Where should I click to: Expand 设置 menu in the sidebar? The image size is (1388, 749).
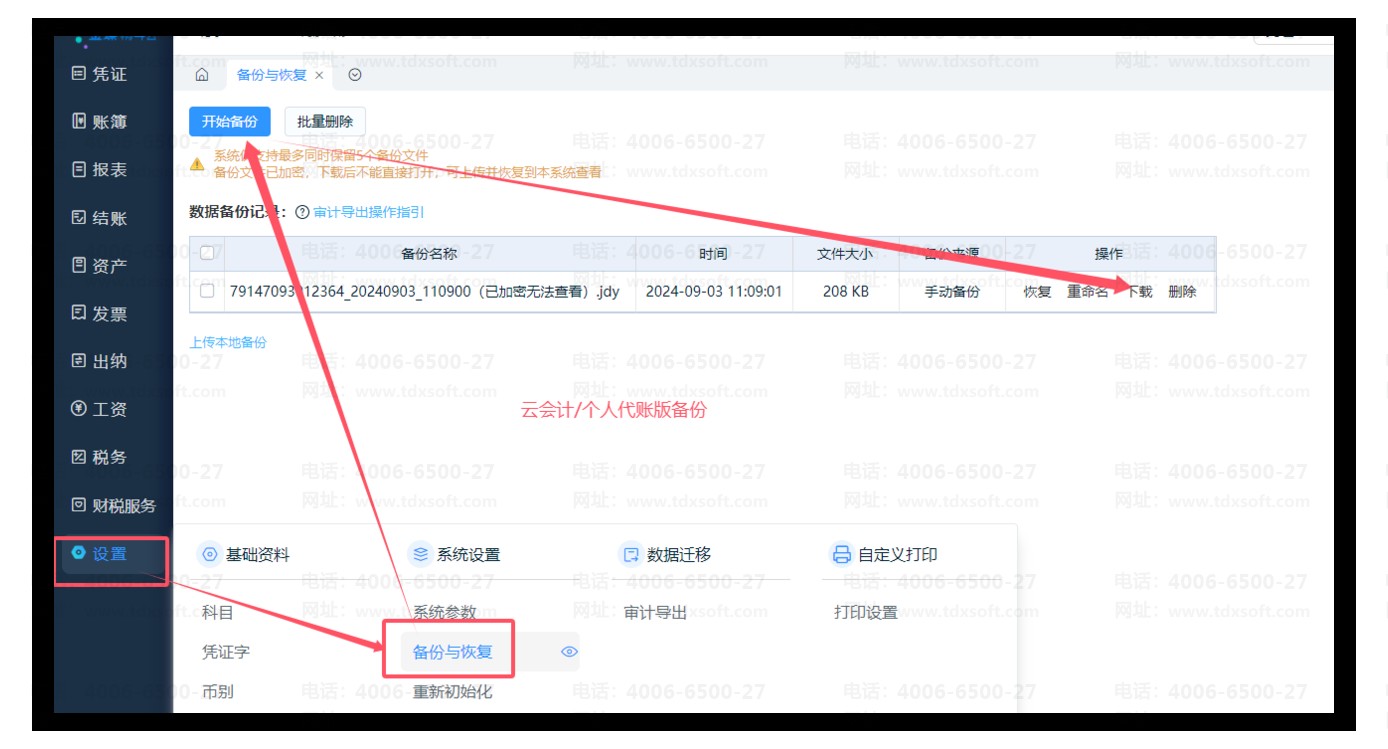pos(109,554)
